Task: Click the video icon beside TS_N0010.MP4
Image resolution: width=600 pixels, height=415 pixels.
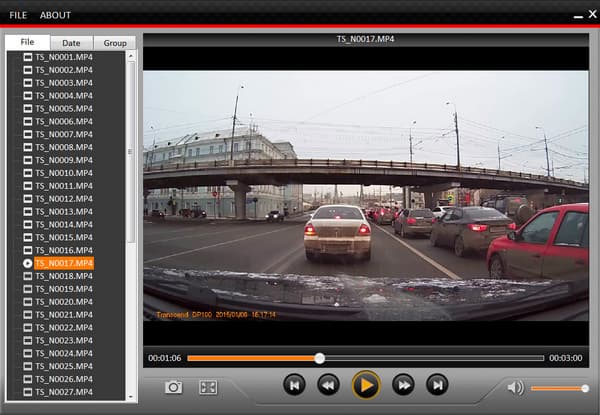Action: [x=28, y=173]
